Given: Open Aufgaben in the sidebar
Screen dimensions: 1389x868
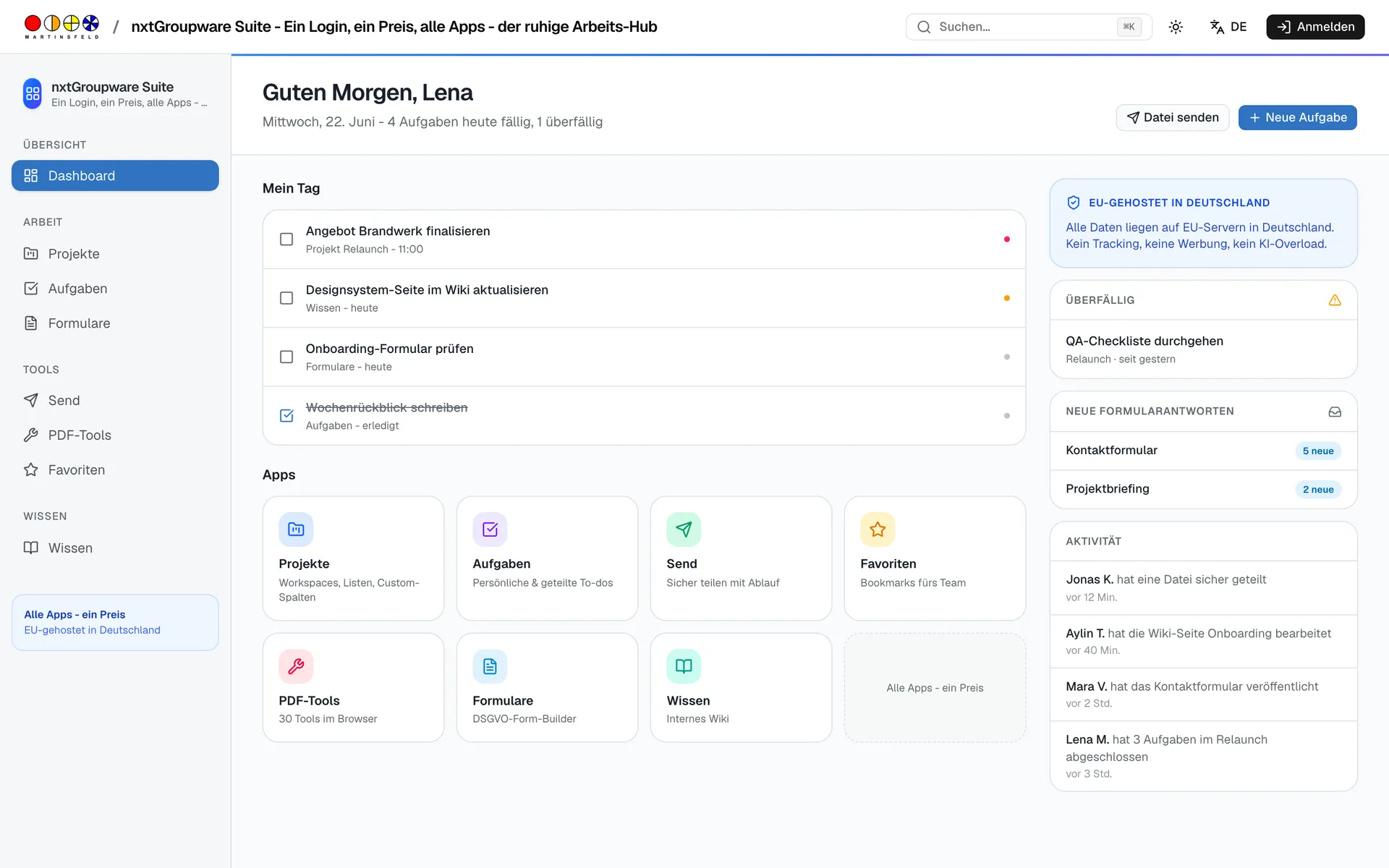Looking at the screenshot, I should 115,289.
